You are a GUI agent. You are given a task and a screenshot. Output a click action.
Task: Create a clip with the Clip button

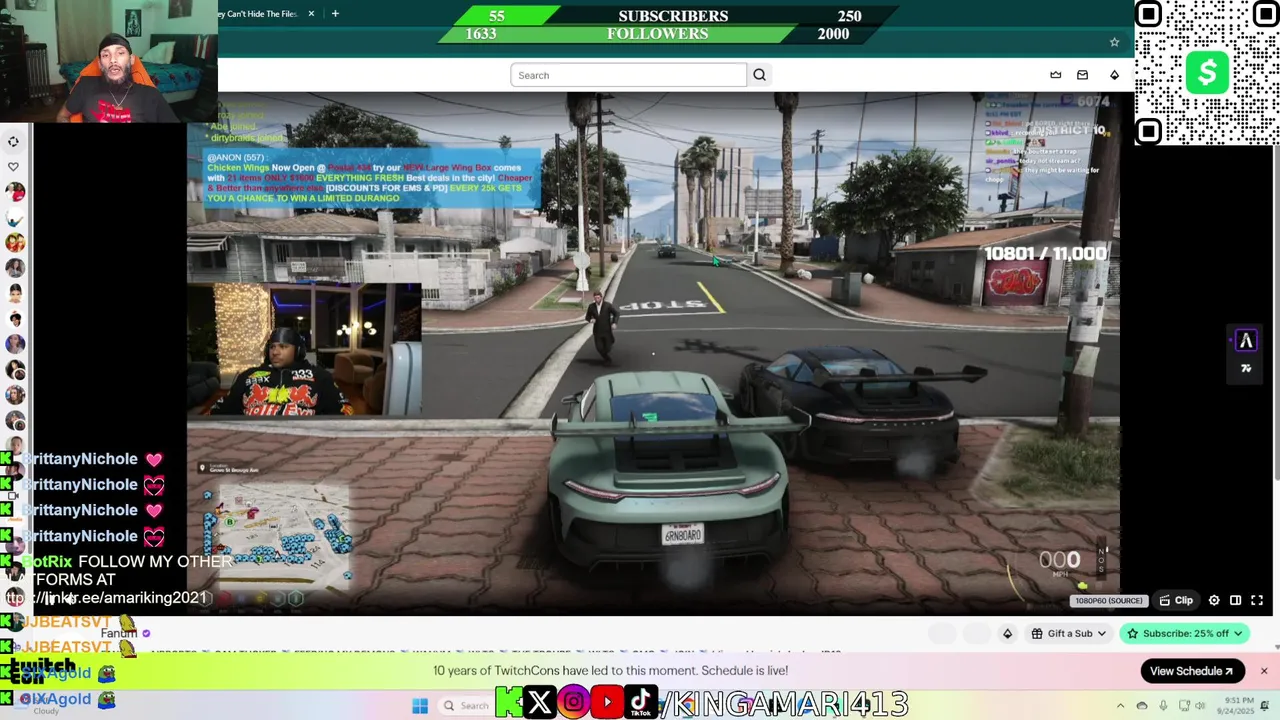pyautogui.click(x=1176, y=600)
